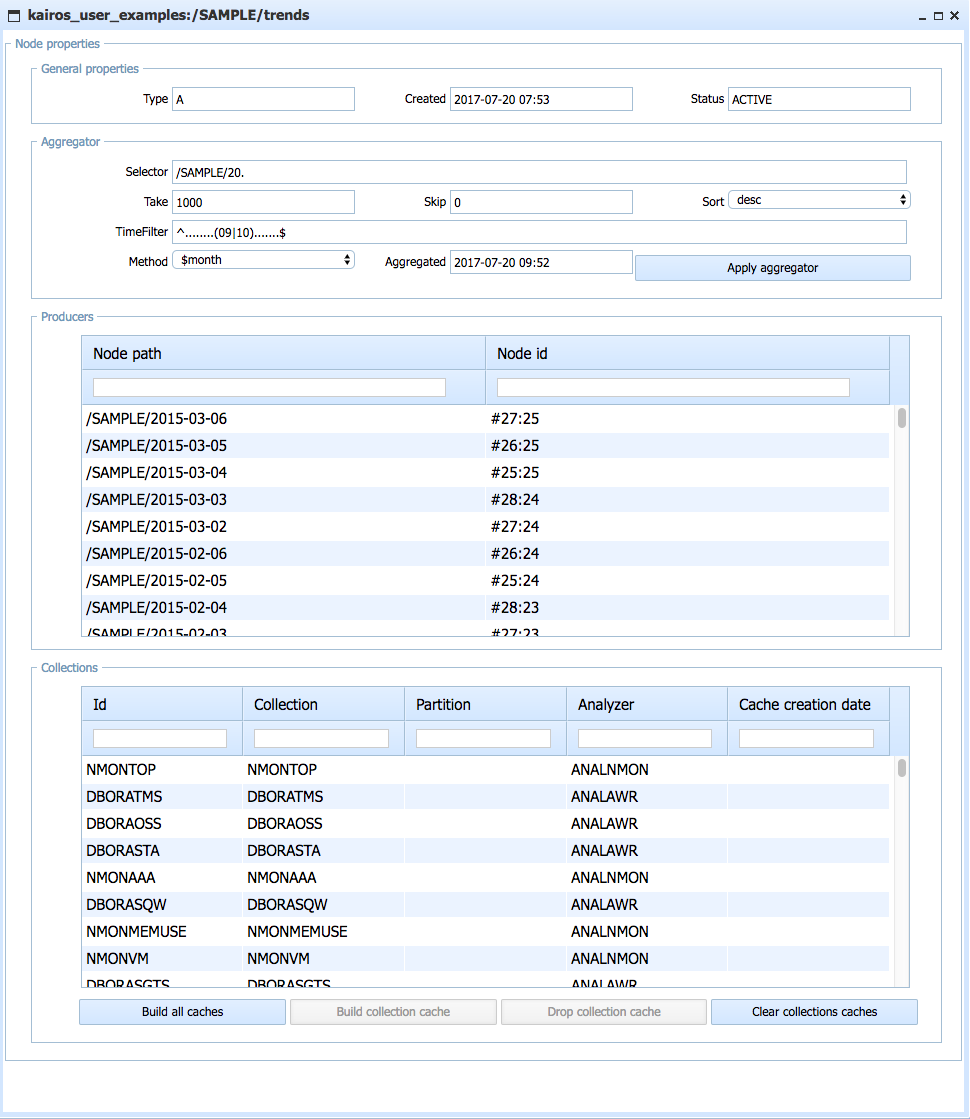Select the NMONVM collection row
The height and width of the screenshot is (1119, 970).
[x=485, y=959]
